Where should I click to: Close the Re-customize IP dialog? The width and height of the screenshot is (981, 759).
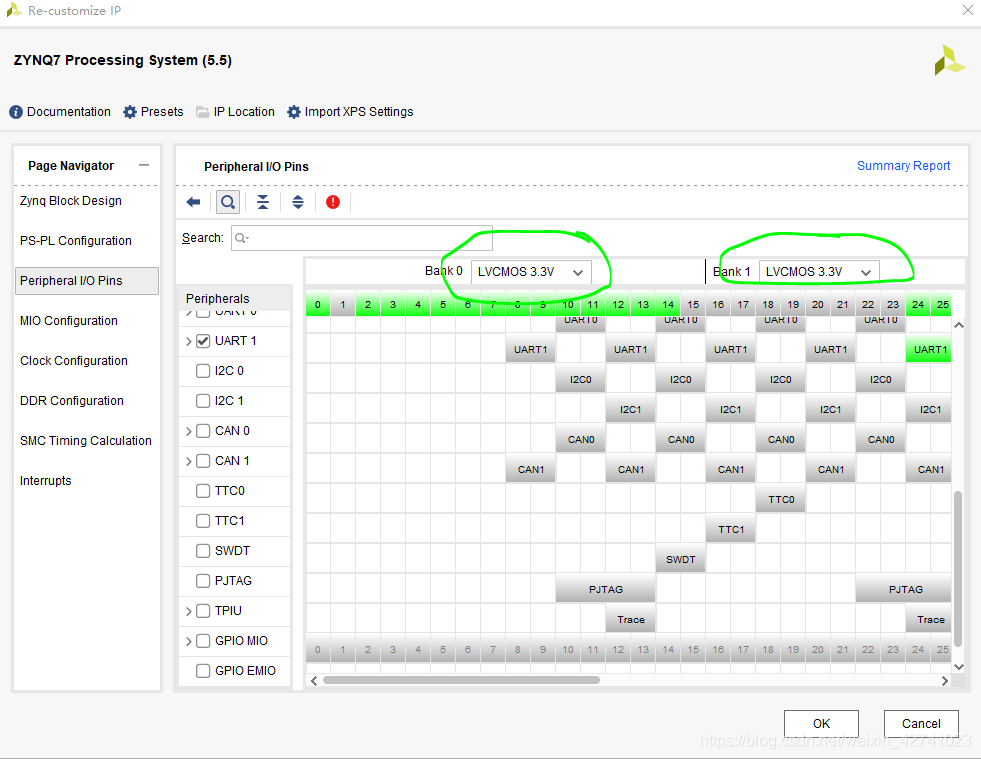point(967,10)
